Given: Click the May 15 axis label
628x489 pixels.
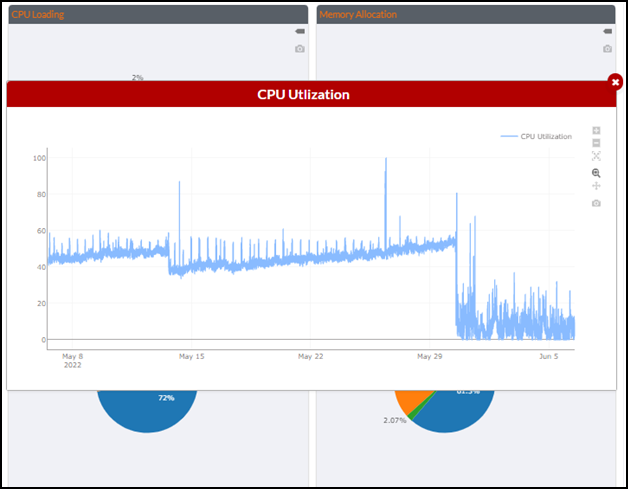Looking at the screenshot, I should (191, 356).
